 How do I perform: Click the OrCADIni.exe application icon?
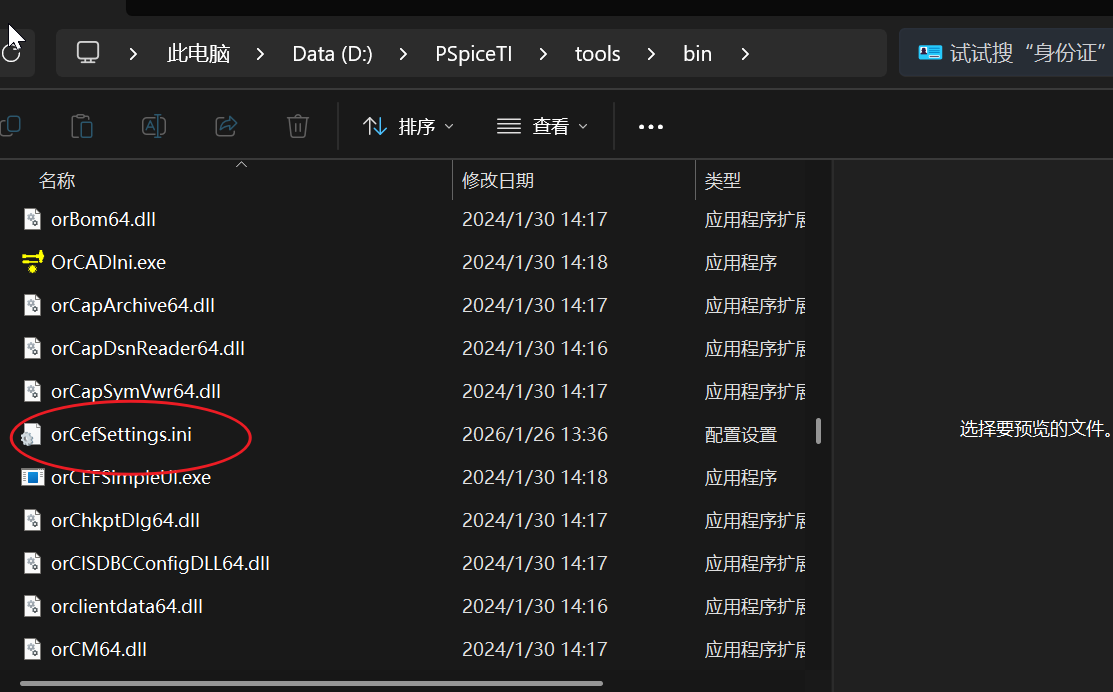click(x=33, y=262)
